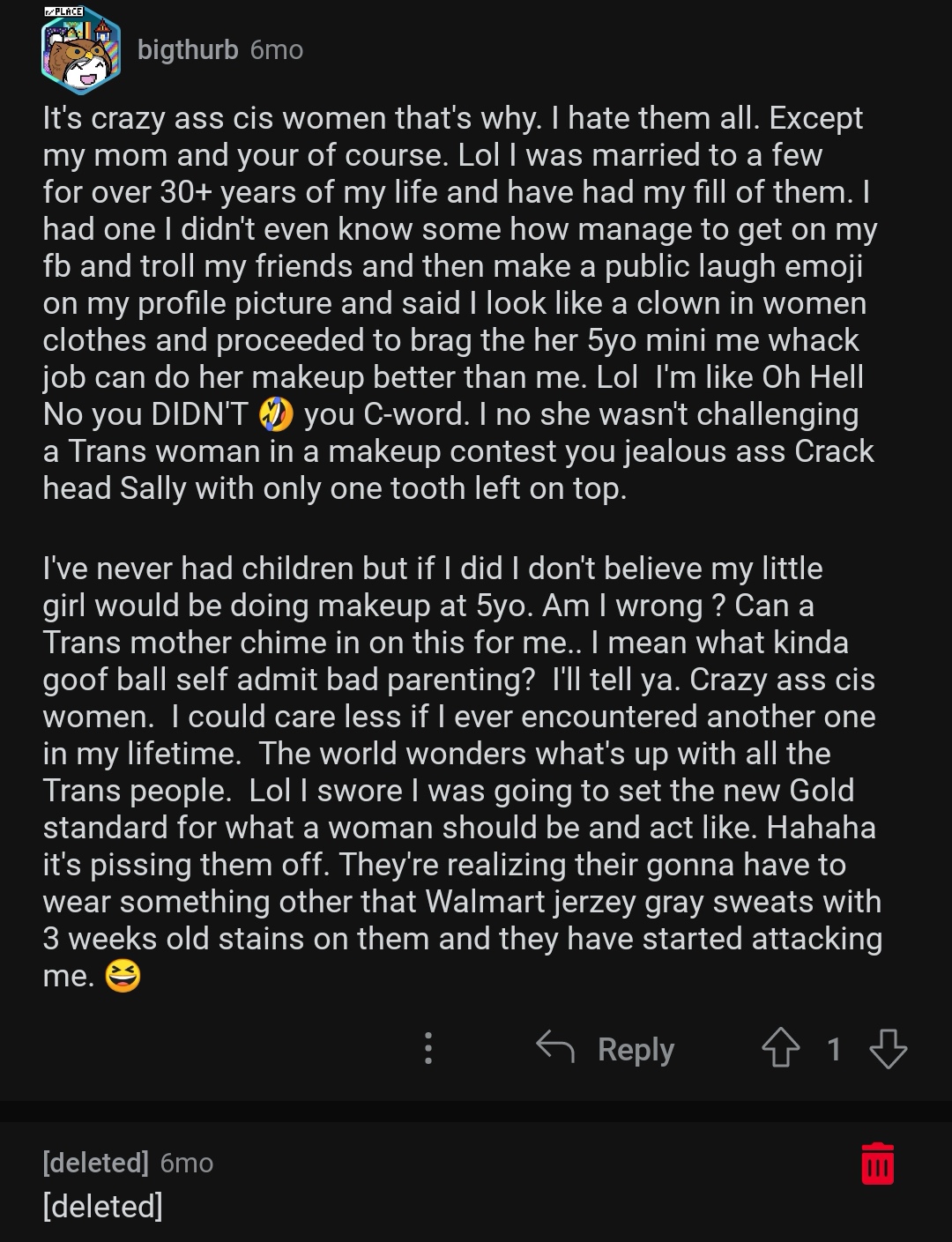This screenshot has width=952, height=1242.
Task: Click the divider gap above the [deleted] comment
Action: (476, 1111)
